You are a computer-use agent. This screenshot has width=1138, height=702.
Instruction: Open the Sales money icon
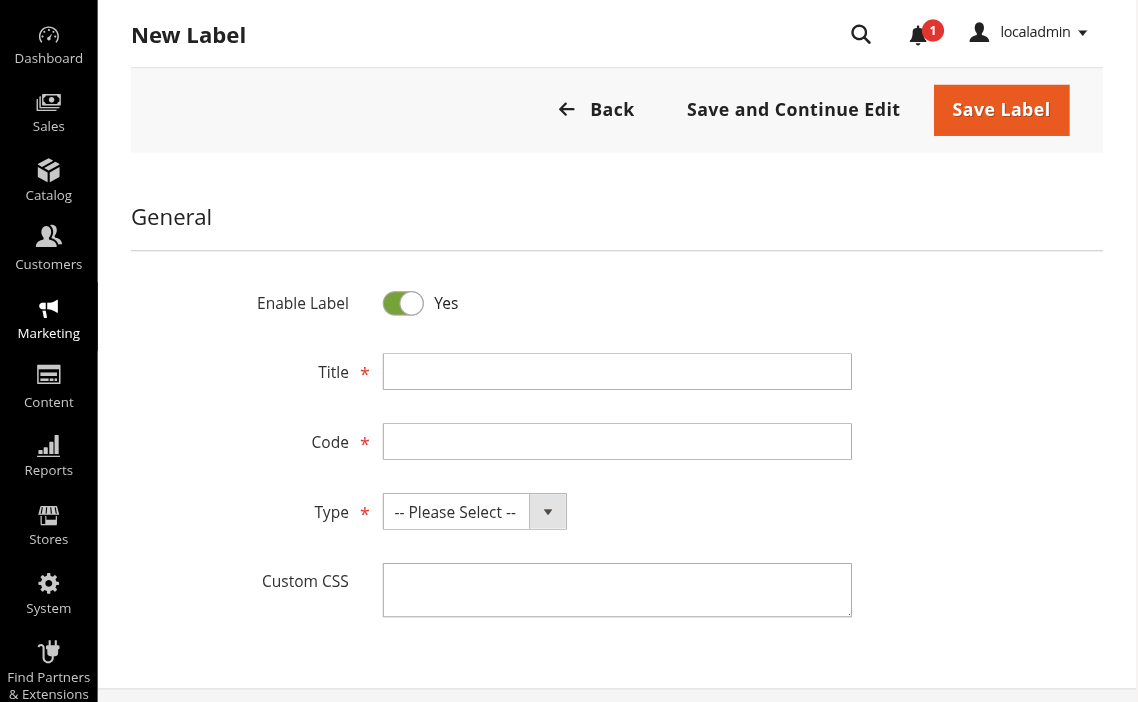point(48,102)
